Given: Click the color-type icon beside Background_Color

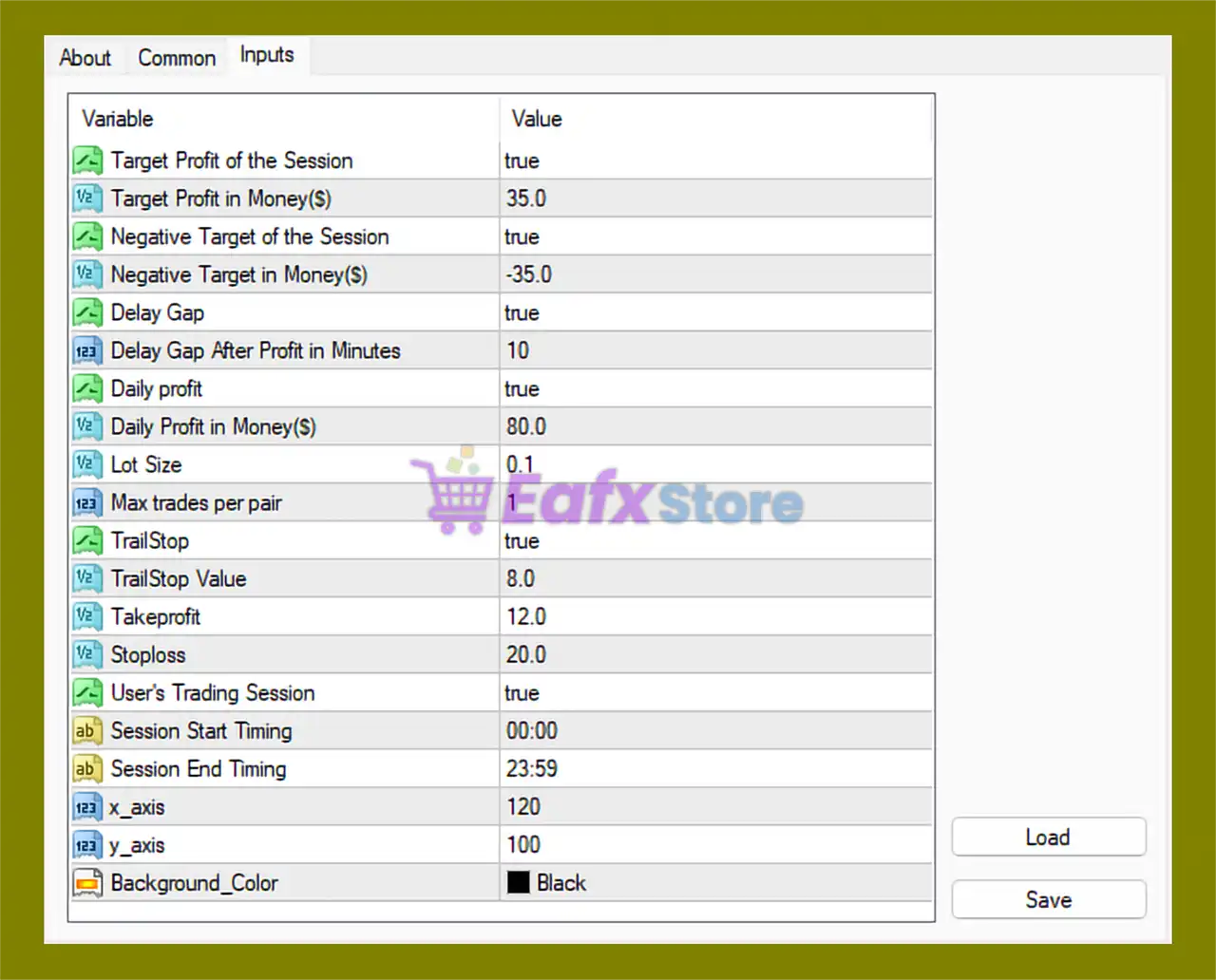Looking at the screenshot, I should (x=87, y=882).
